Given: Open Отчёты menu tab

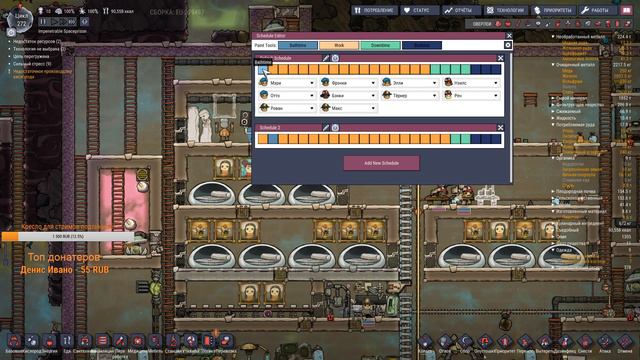Looking at the screenshot, I should coord(462,10).
